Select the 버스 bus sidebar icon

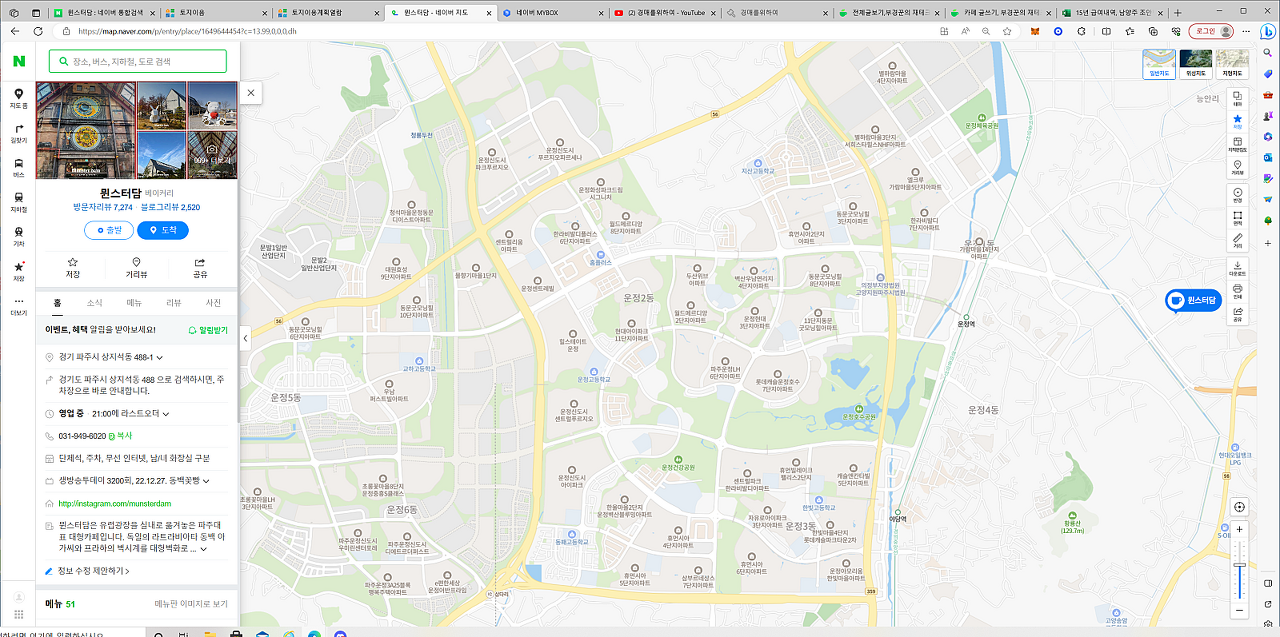(x=18, y=168)
